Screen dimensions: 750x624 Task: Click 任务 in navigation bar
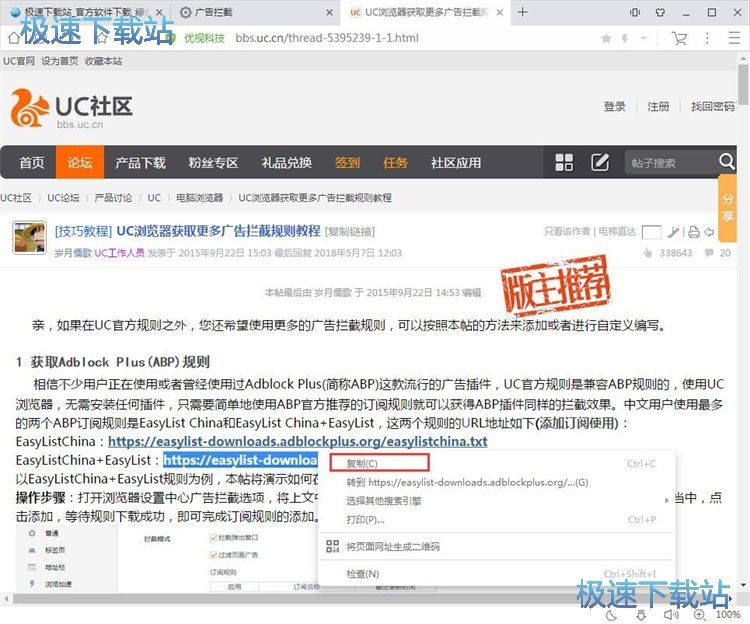tap(395, 163)
